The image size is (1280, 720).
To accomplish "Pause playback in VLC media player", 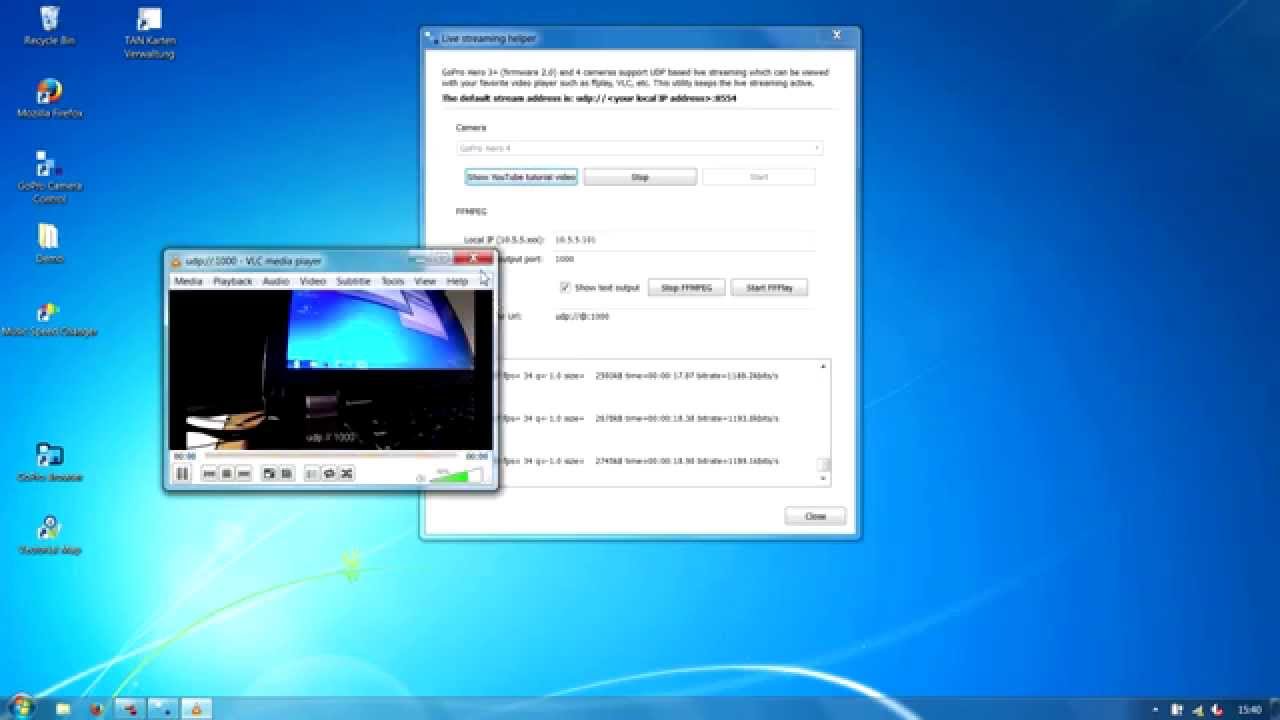I will [182, 474].
